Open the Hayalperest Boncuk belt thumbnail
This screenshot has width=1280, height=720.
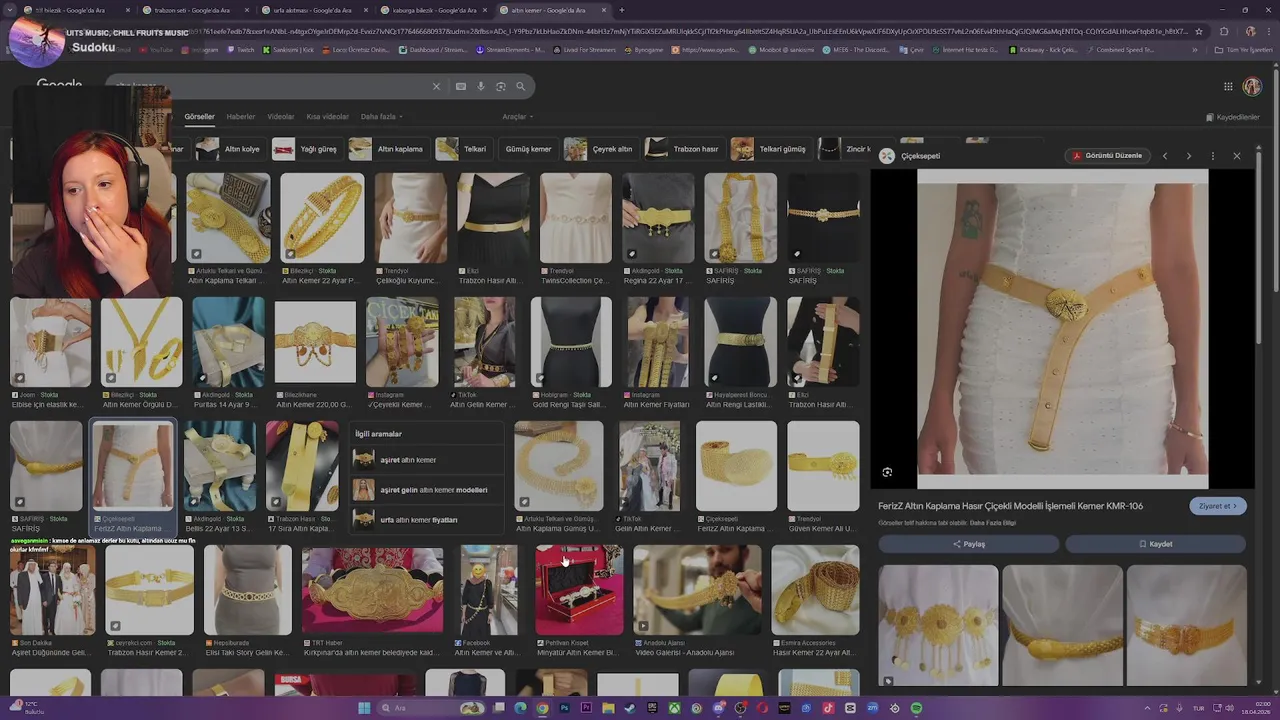point(740,342)
